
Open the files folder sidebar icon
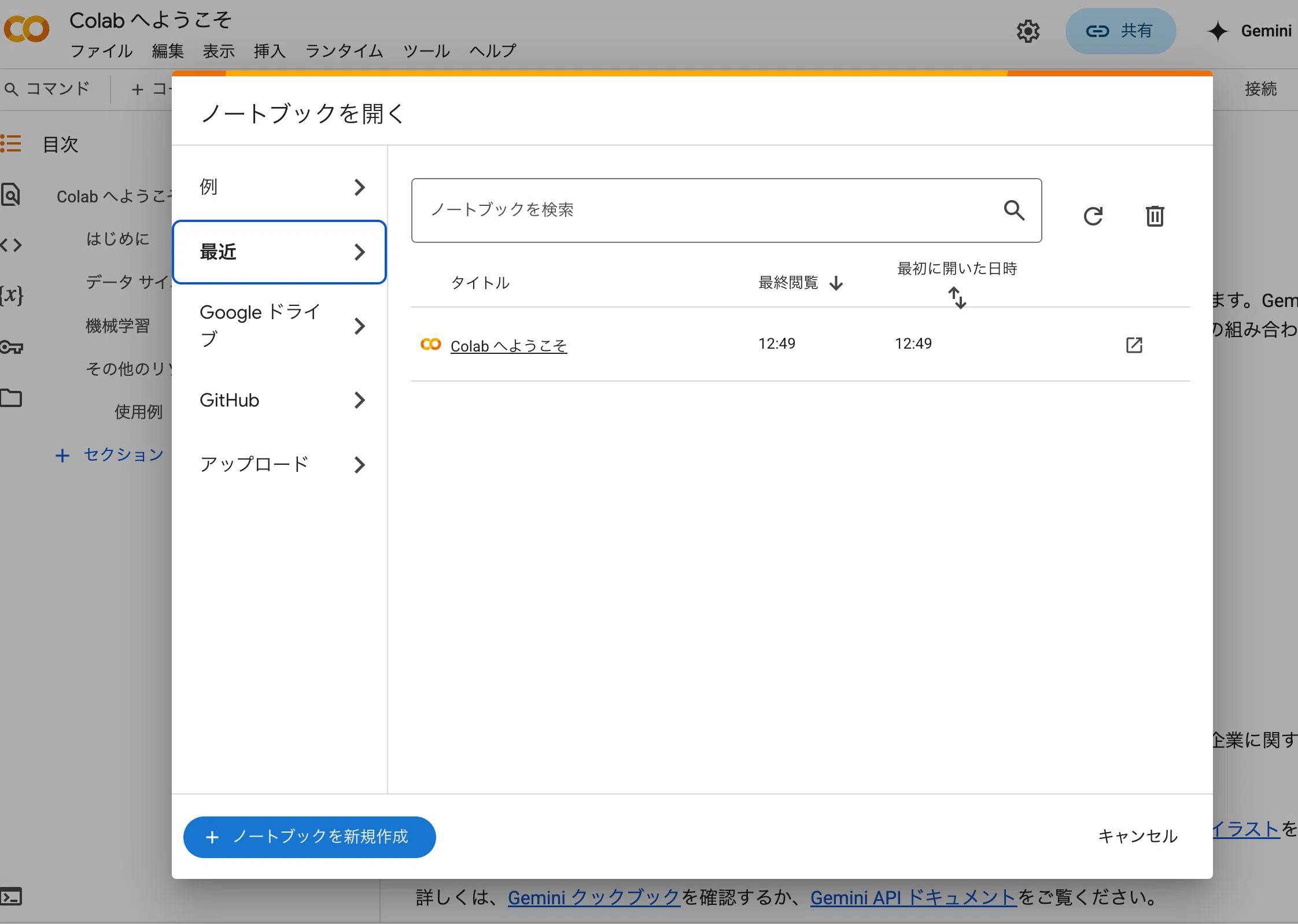pyautogui.click(x=10, y=398)
